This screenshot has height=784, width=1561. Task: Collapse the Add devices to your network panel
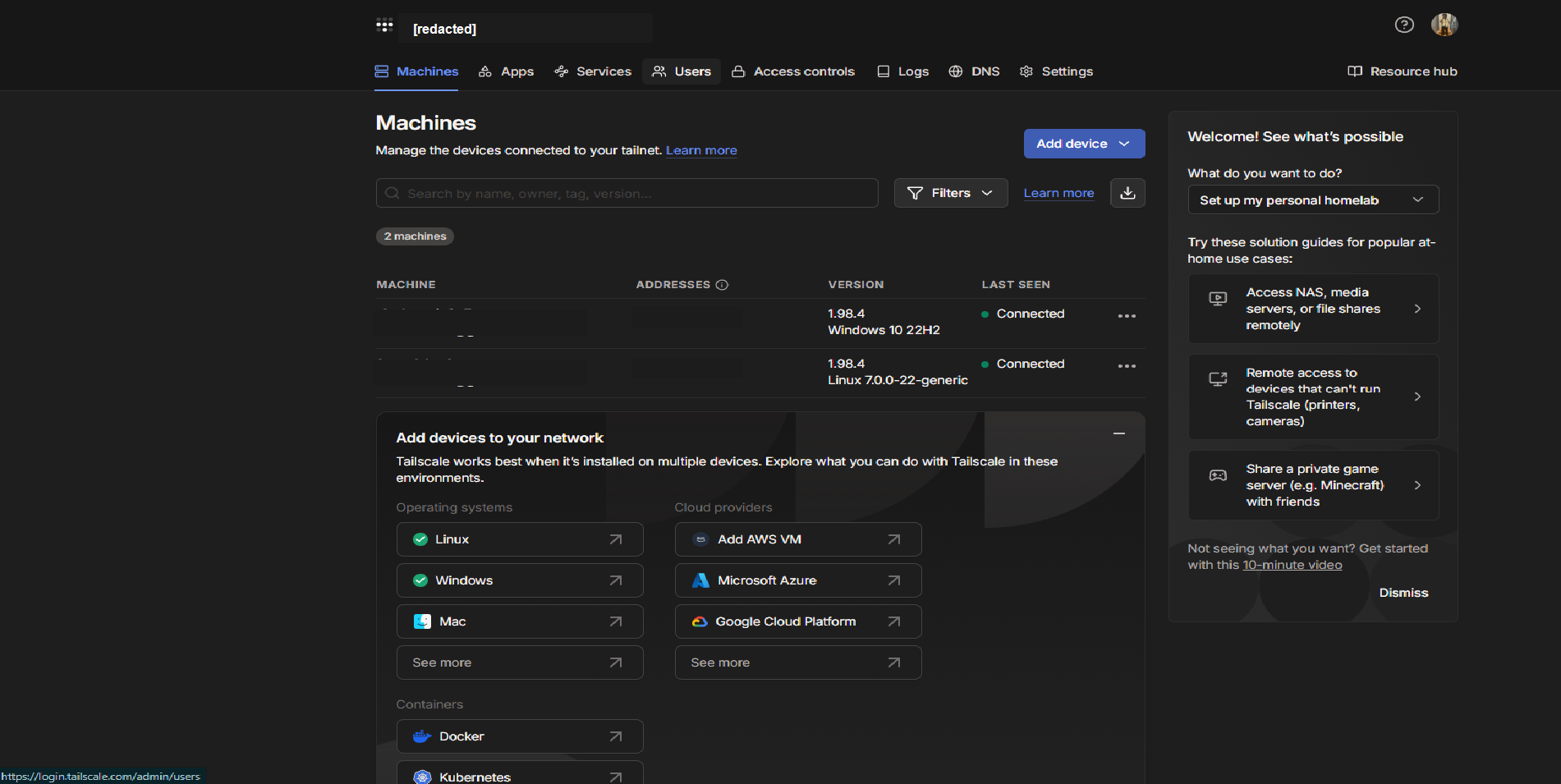click(1118, 433)
